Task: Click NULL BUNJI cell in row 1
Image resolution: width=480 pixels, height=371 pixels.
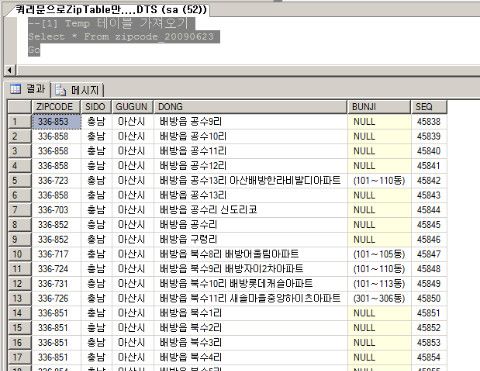Action: pyautogui.click(x=379, y=122)
